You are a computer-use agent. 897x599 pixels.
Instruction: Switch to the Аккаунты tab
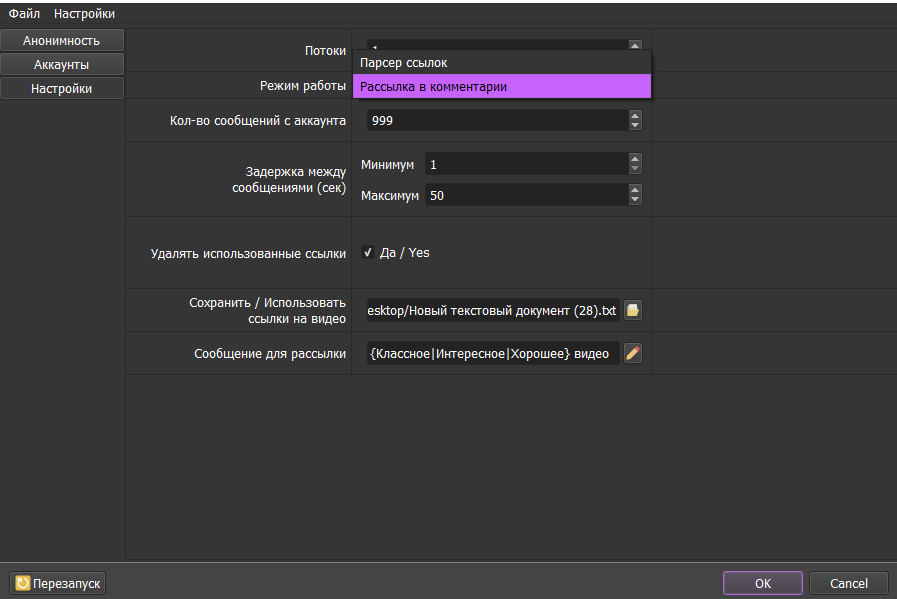tap(61, 65)
